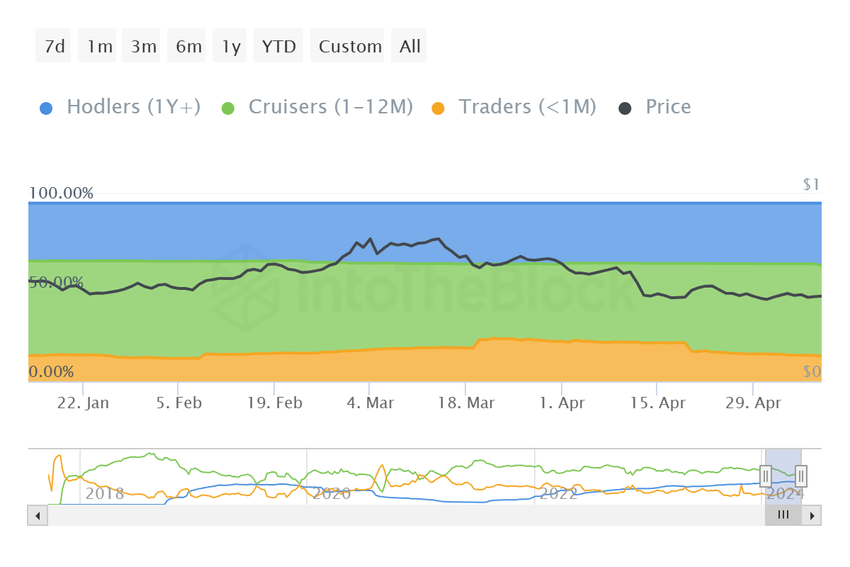Click the green Cruisers legend dot
850x567 pixels.
(227, 107)
